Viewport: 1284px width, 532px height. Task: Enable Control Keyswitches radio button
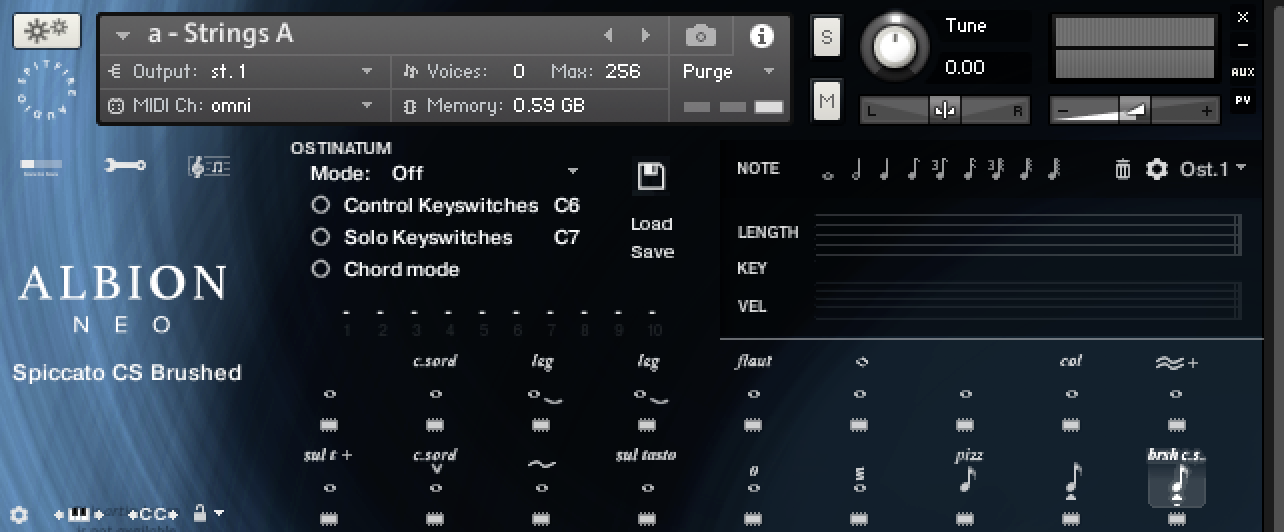click(x=321, y=205)
